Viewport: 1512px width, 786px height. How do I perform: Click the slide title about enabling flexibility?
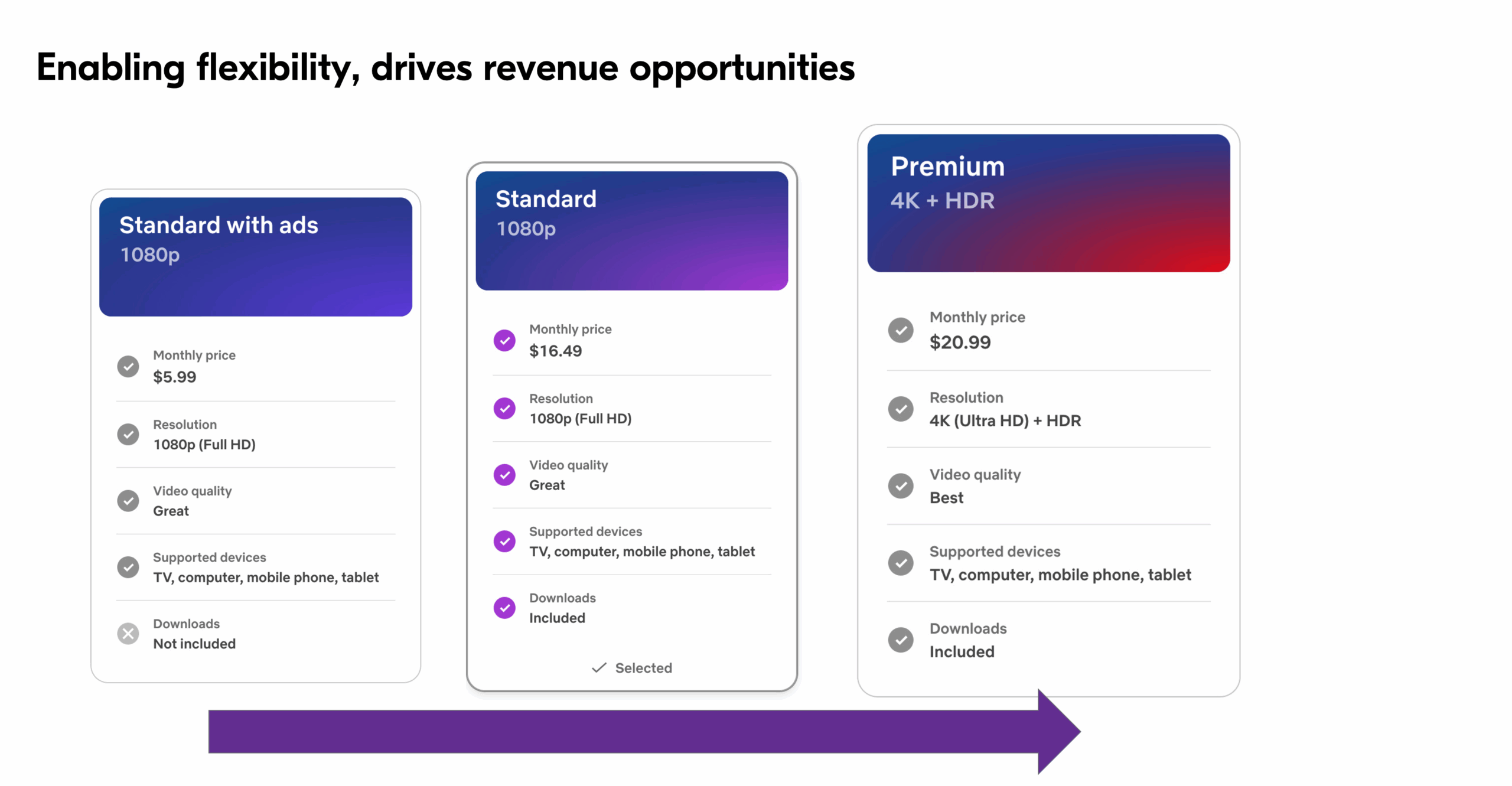click(x=445, y=67)
